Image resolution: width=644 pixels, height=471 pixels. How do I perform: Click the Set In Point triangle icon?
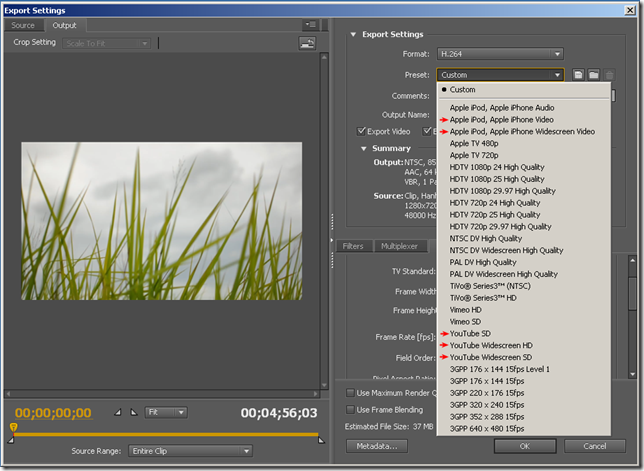point(120,412)
